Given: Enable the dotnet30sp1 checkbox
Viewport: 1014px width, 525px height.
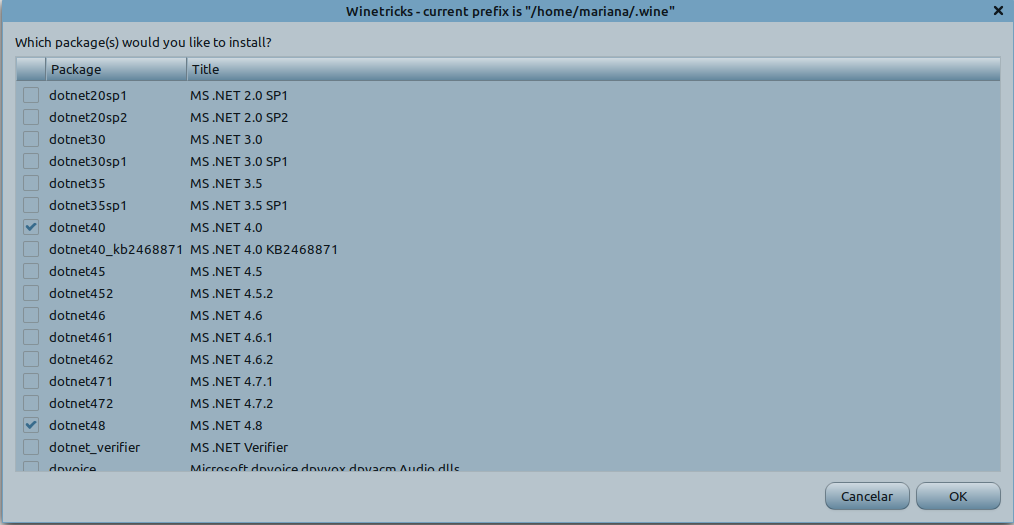Looking at the screenshot, I should tap(31, 162).
